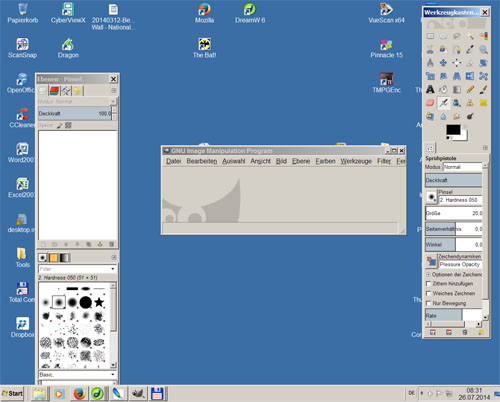Select the Move tool

pyautogui.click(x=443, y=63)
